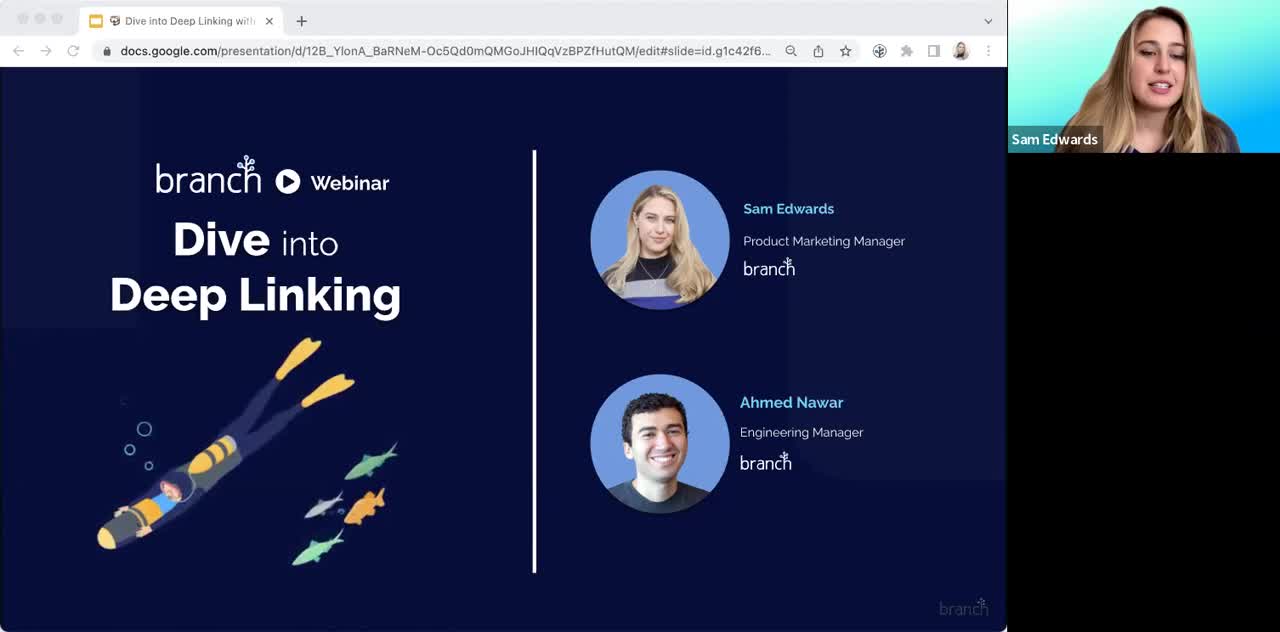View site info via lock icon
The height and width of the screenshot is (632, 1280).
[107, 51]
